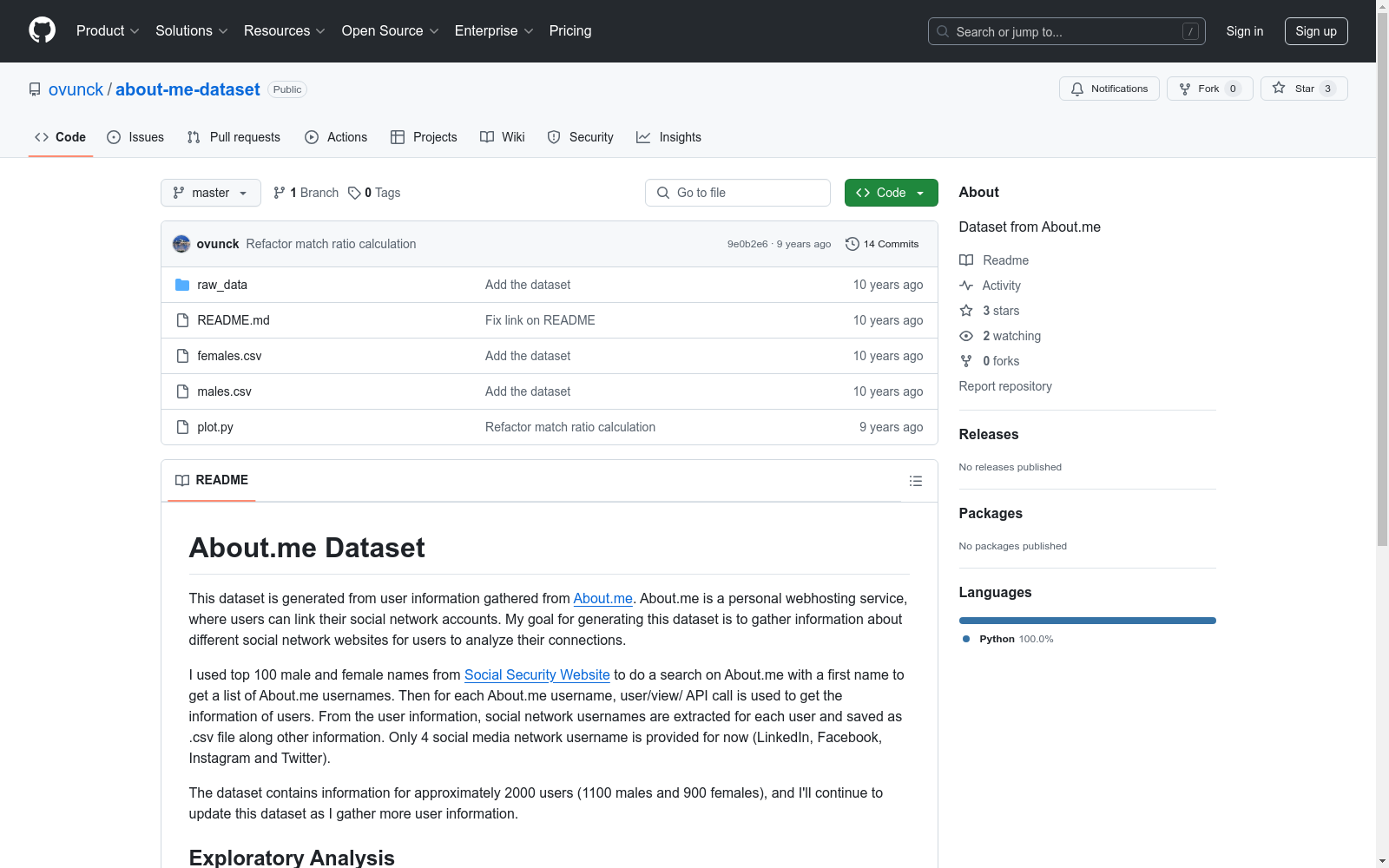Open the master branch selector dropdown
Screen dimensions: 1389x868
(211, 193)
